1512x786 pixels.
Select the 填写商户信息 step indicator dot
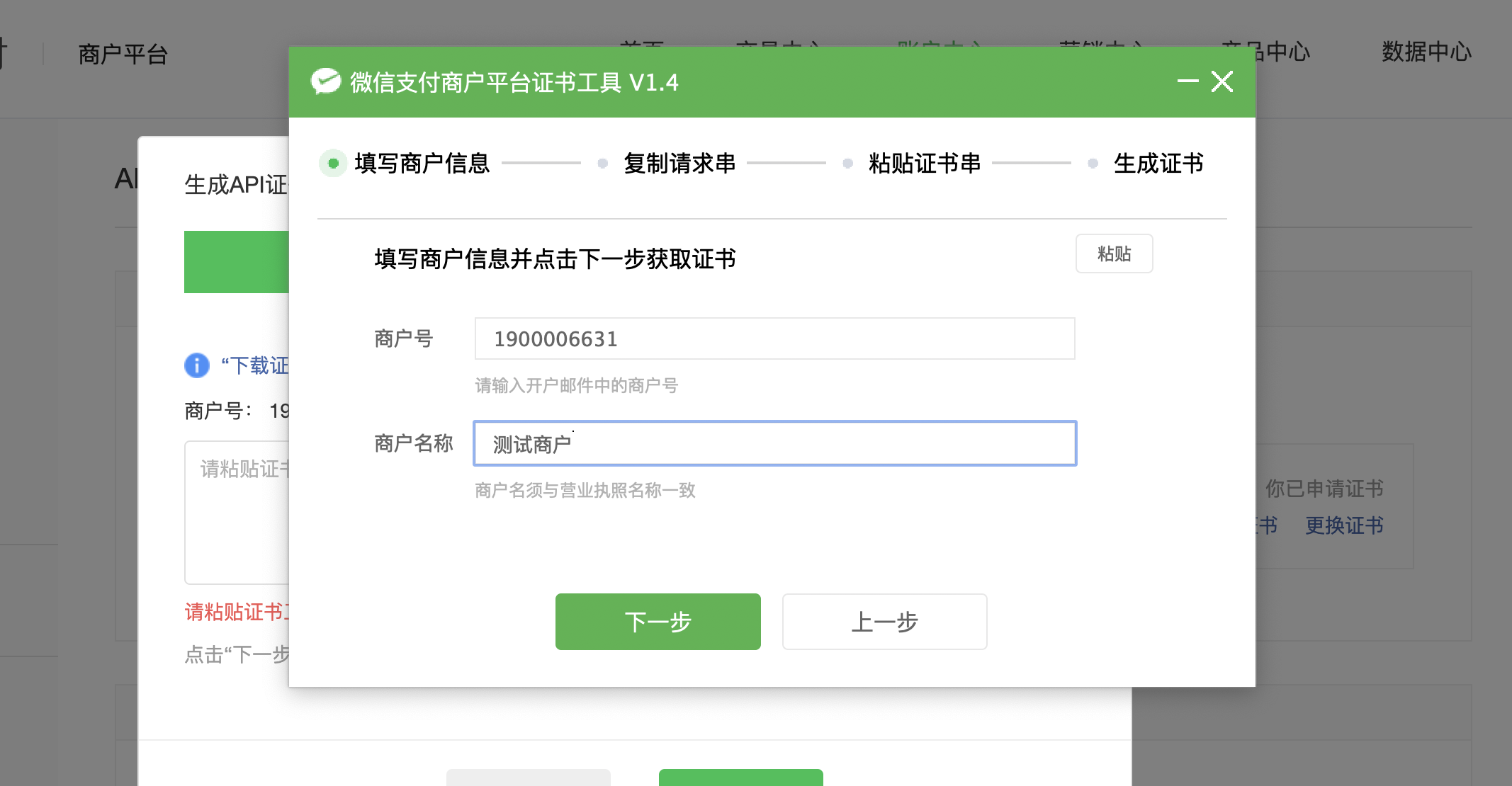point(333,164)
